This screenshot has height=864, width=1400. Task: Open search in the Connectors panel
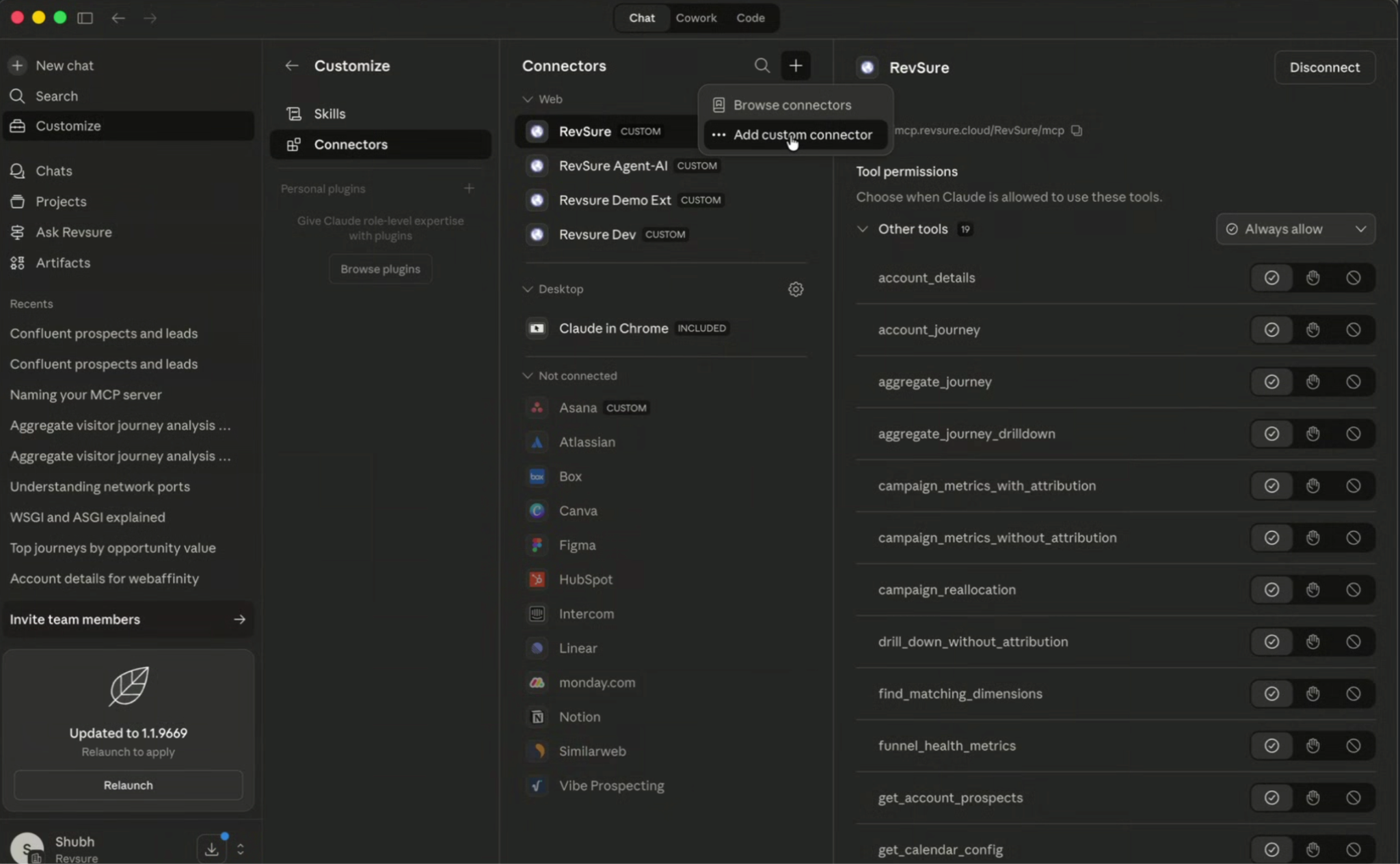click(x=762, y=66)
